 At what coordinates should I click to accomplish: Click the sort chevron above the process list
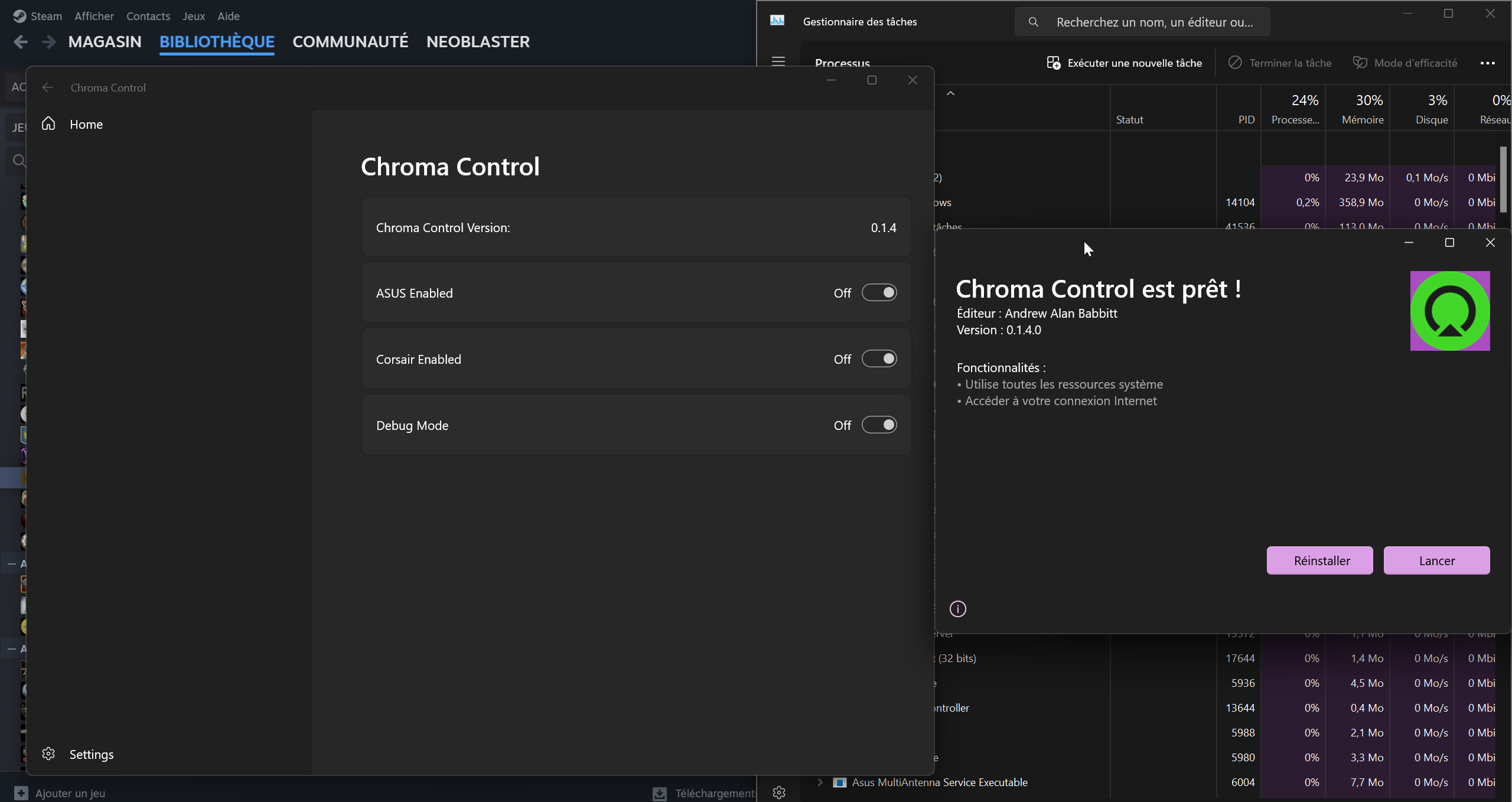(x=950, y=93)
